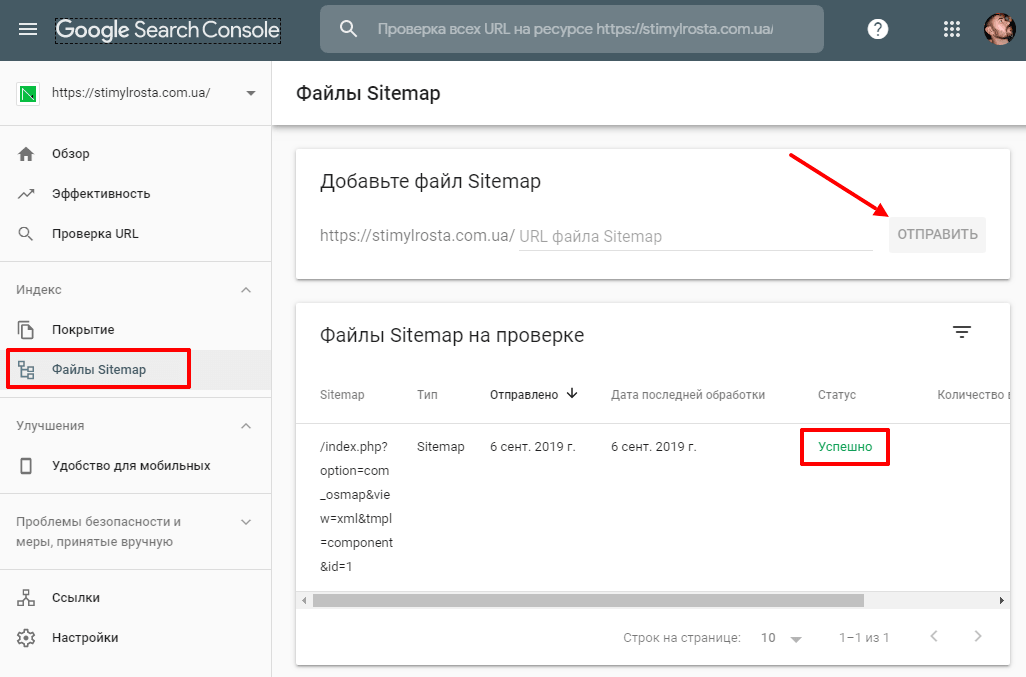Viewport: 1026px width, 677px height.
Task: Click the horizontal scrollbar thumb
Action: pyautogui.click(x=588, y=600)
